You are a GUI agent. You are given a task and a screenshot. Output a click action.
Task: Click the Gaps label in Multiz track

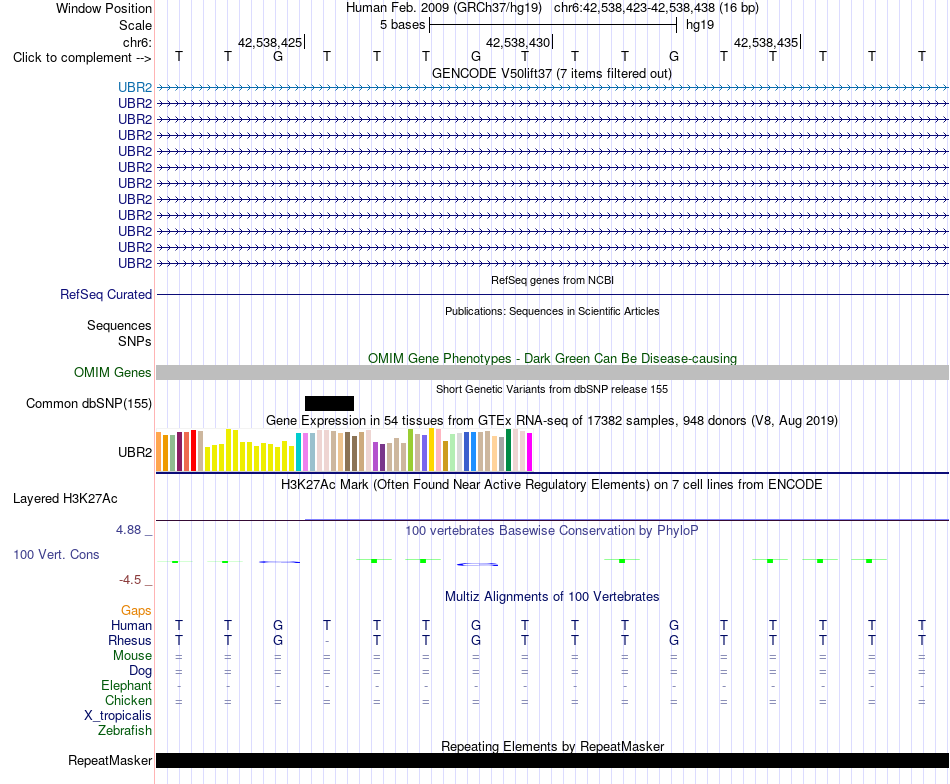point(136,611)
